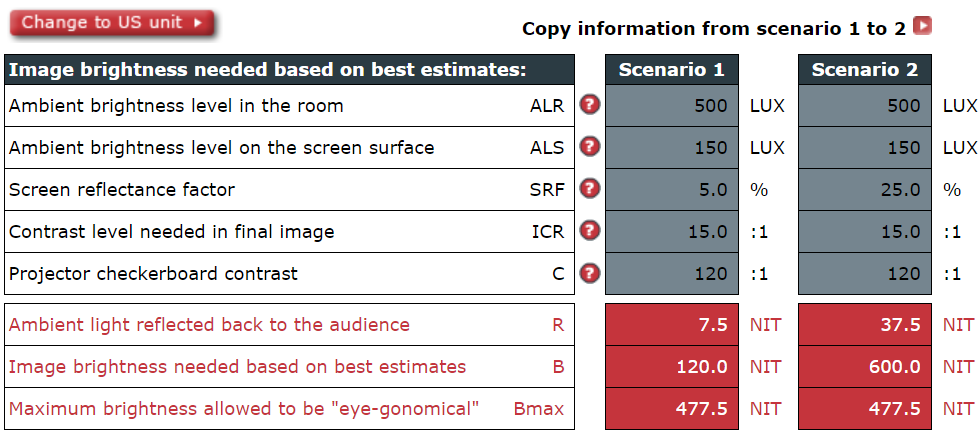Show help for SRF screen reflectance factor
Viewport: 979px width, 438px height.
click(589, 188)
